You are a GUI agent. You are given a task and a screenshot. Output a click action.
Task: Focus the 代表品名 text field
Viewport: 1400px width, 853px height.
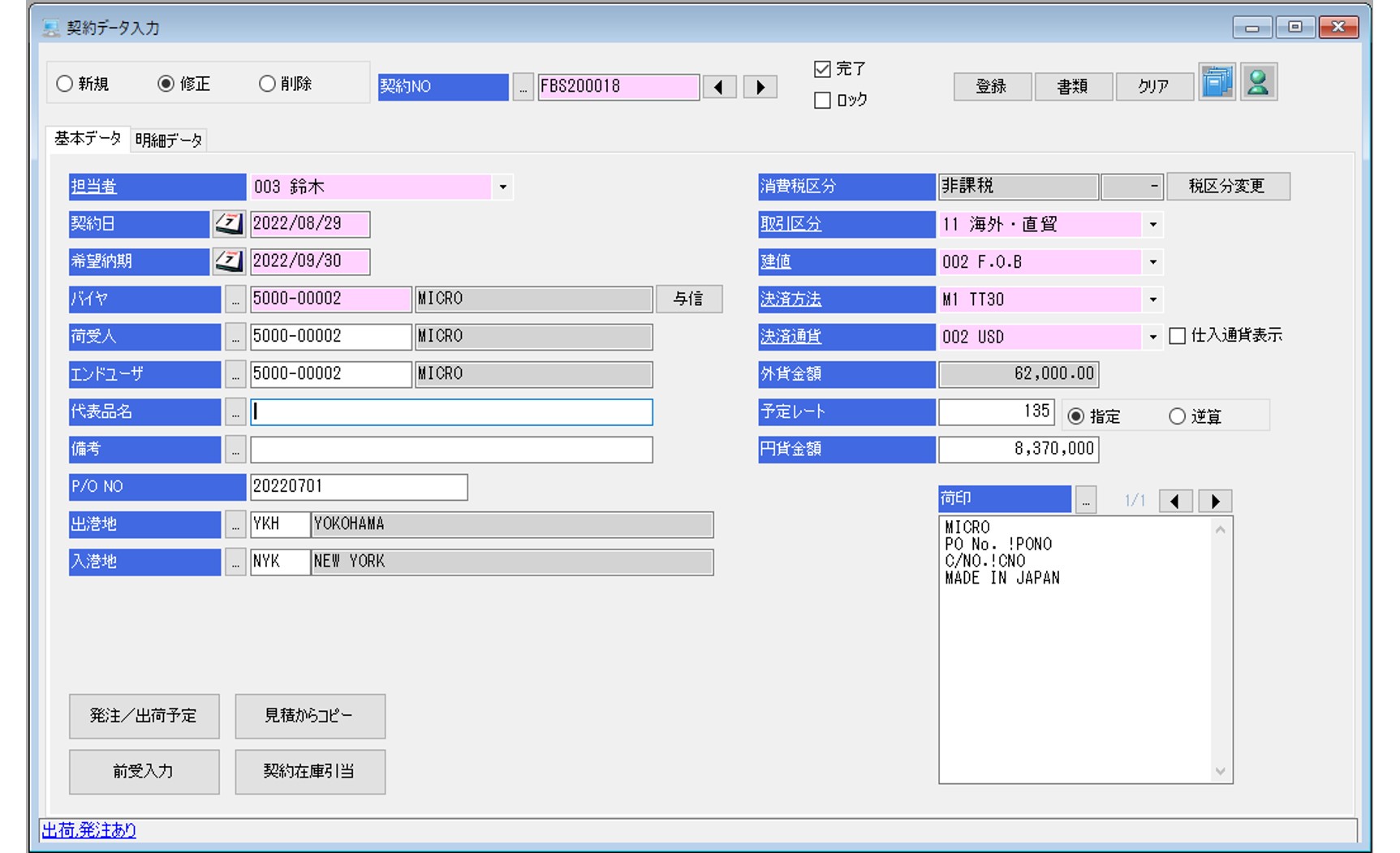(x=451, y=411)
